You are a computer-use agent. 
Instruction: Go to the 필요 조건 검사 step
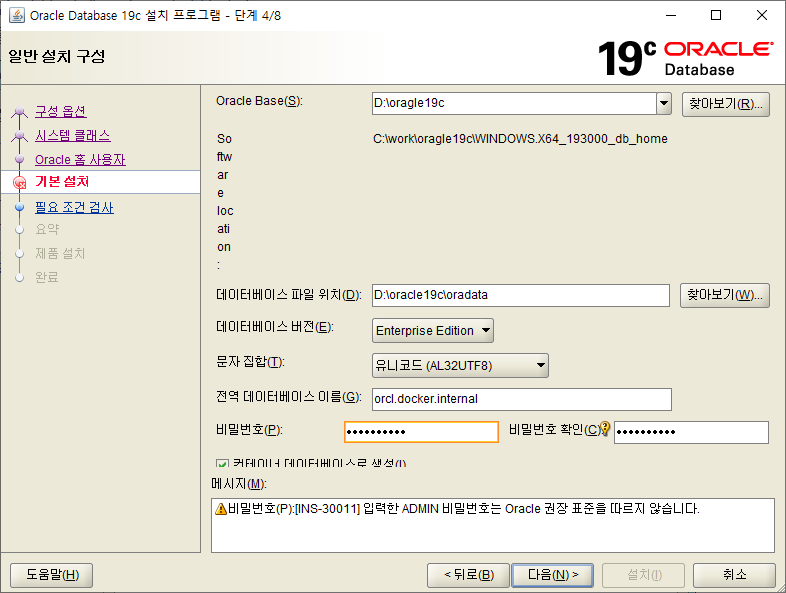[x=74, y=207]
